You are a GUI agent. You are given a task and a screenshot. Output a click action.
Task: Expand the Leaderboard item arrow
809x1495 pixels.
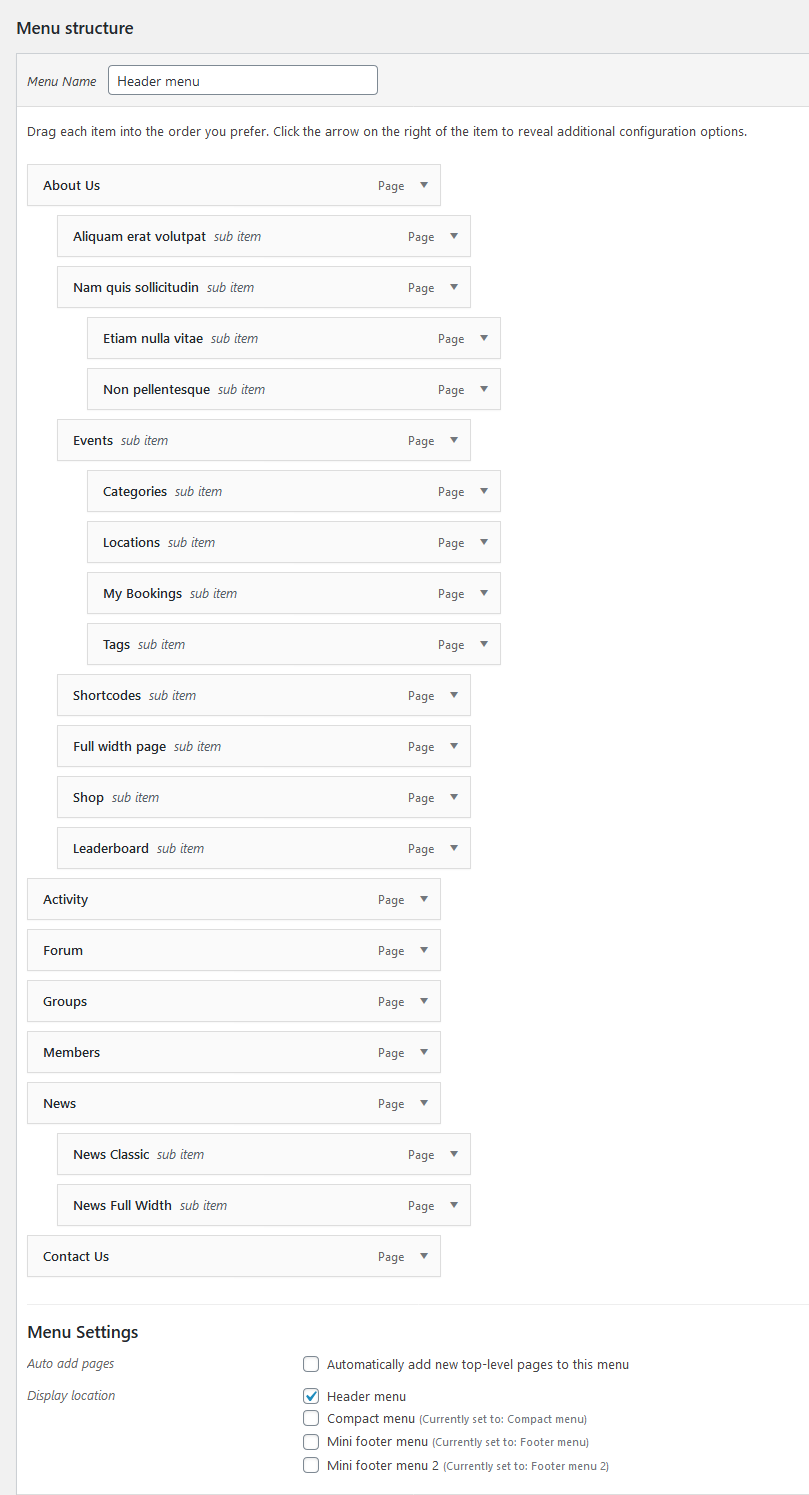pyautogui.click(x=454, y=848)
